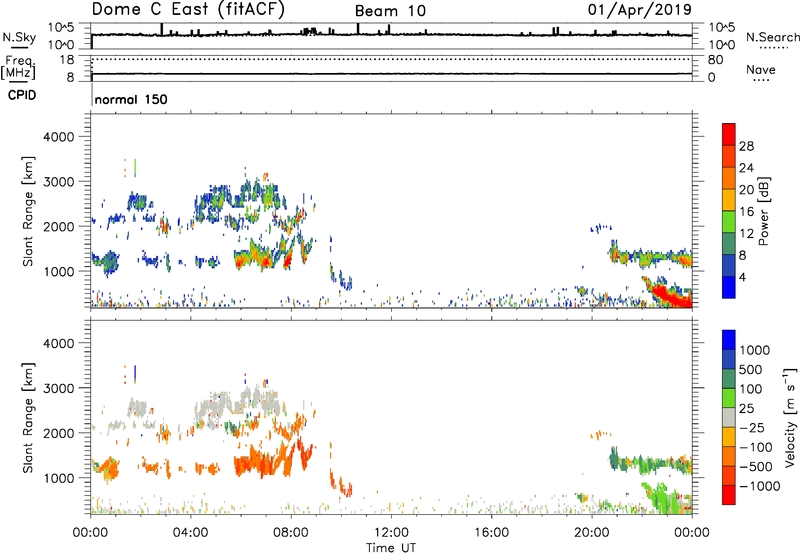Click the "Power [dB]" colorbar title
The image size is (800, 554).
(x=763, y=211)
